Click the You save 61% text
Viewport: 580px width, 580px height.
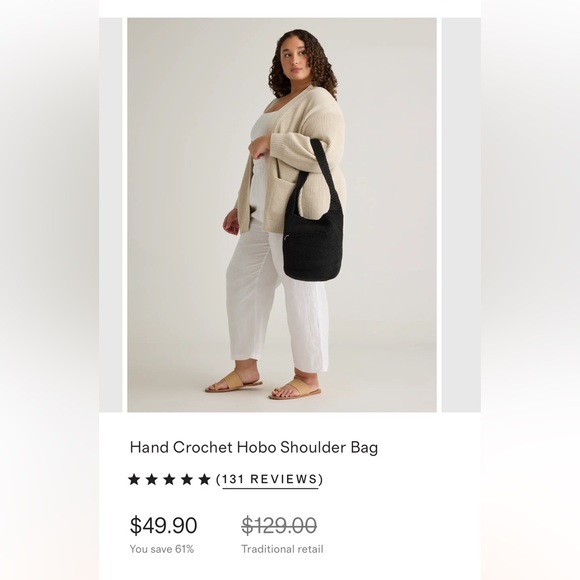(x=162, y=549)
